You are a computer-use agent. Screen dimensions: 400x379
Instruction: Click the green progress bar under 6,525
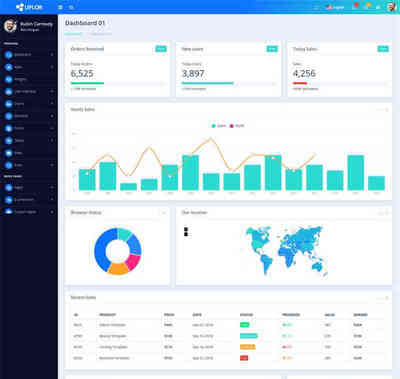click(87, 83)
